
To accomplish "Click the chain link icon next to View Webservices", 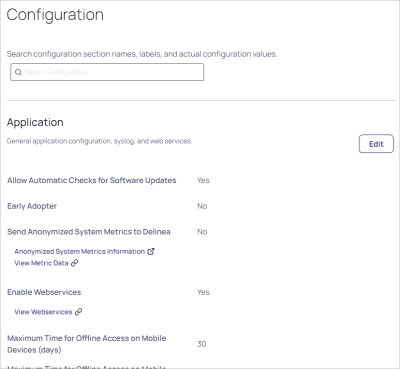I will click(78, 312).
